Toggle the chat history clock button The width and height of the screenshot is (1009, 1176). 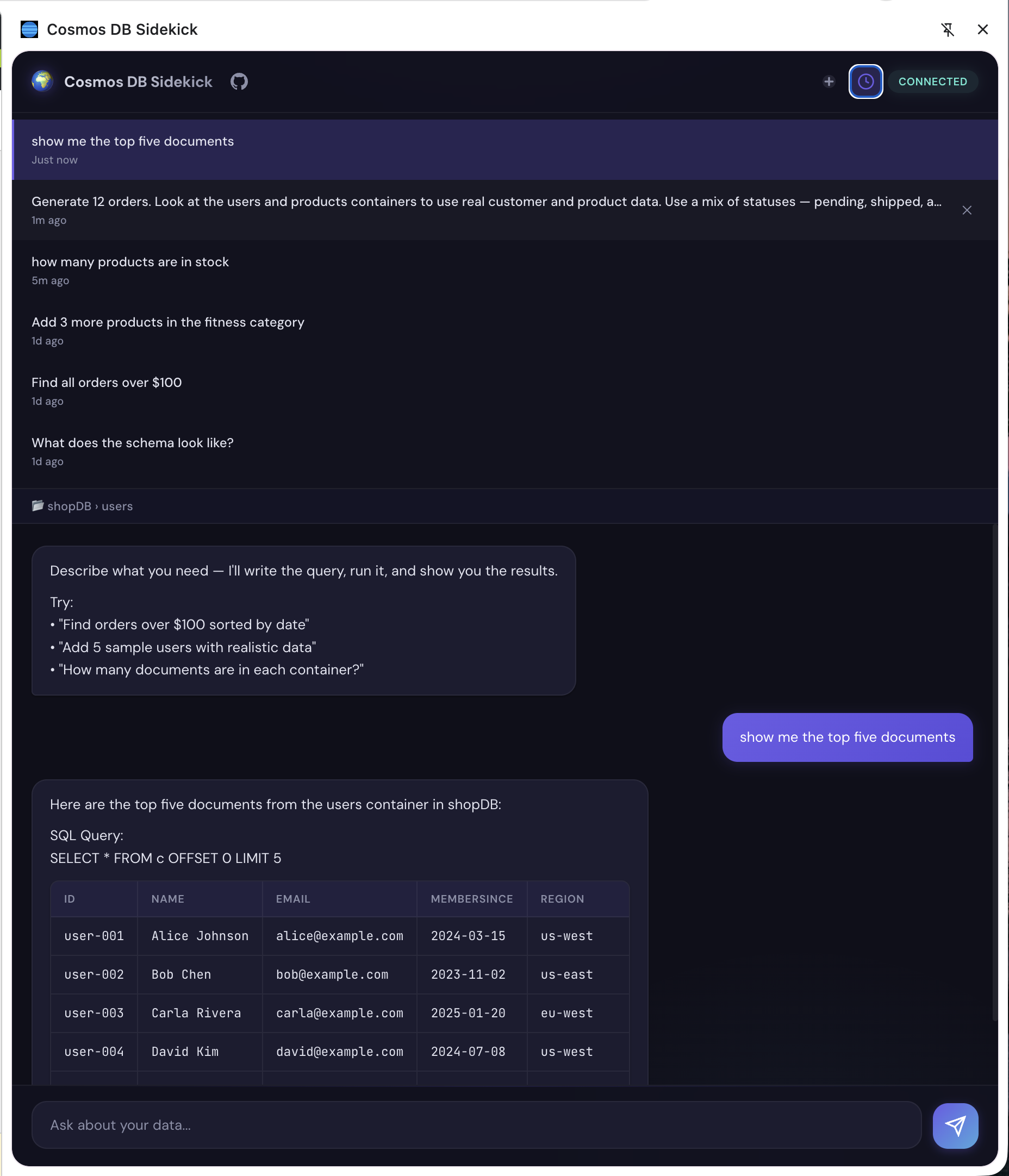[x=865, y=82]
